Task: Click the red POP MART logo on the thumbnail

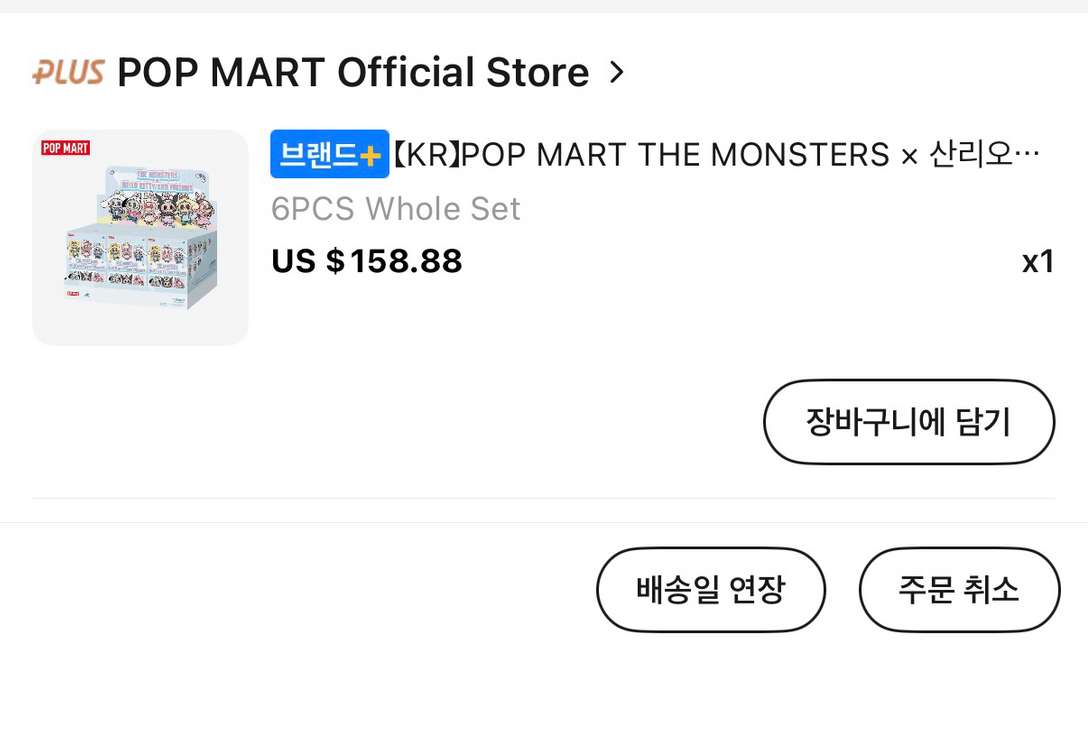Action: coord(66,148)
